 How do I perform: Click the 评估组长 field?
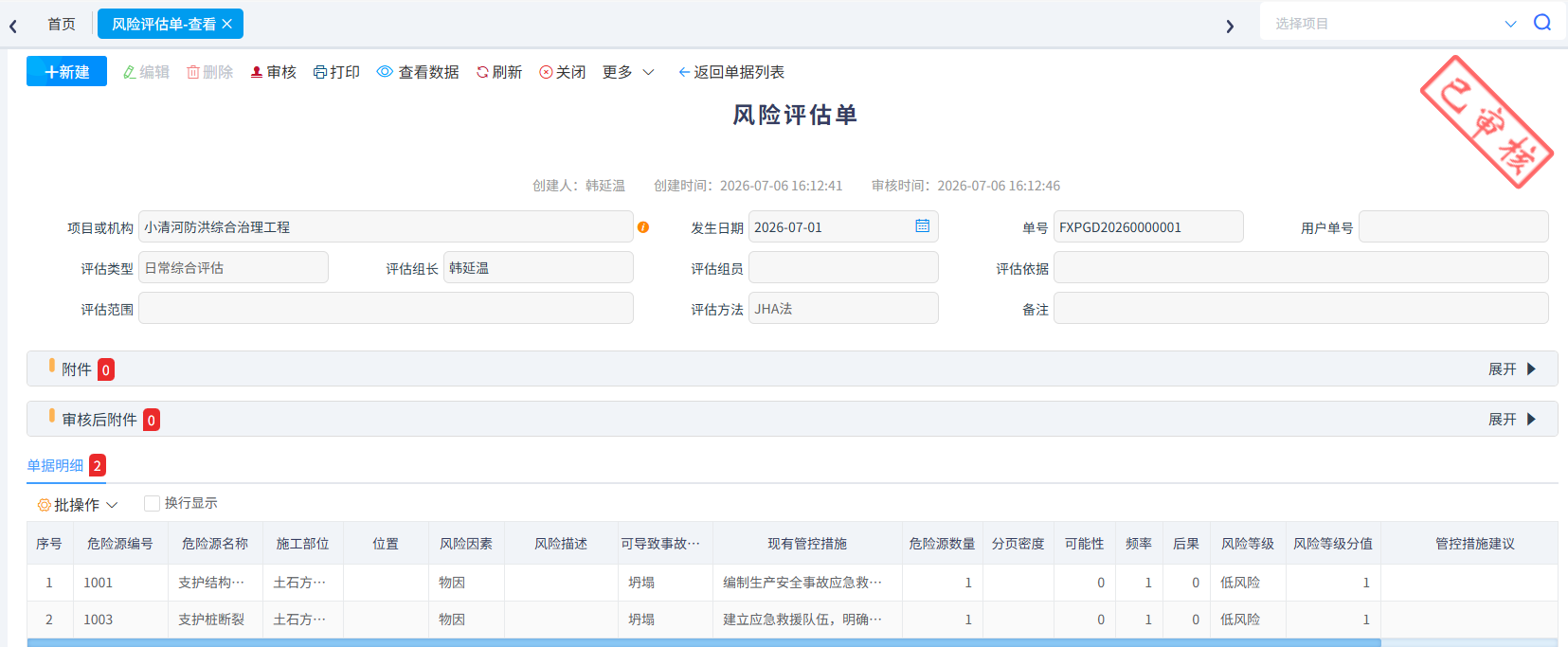(538, 267)
